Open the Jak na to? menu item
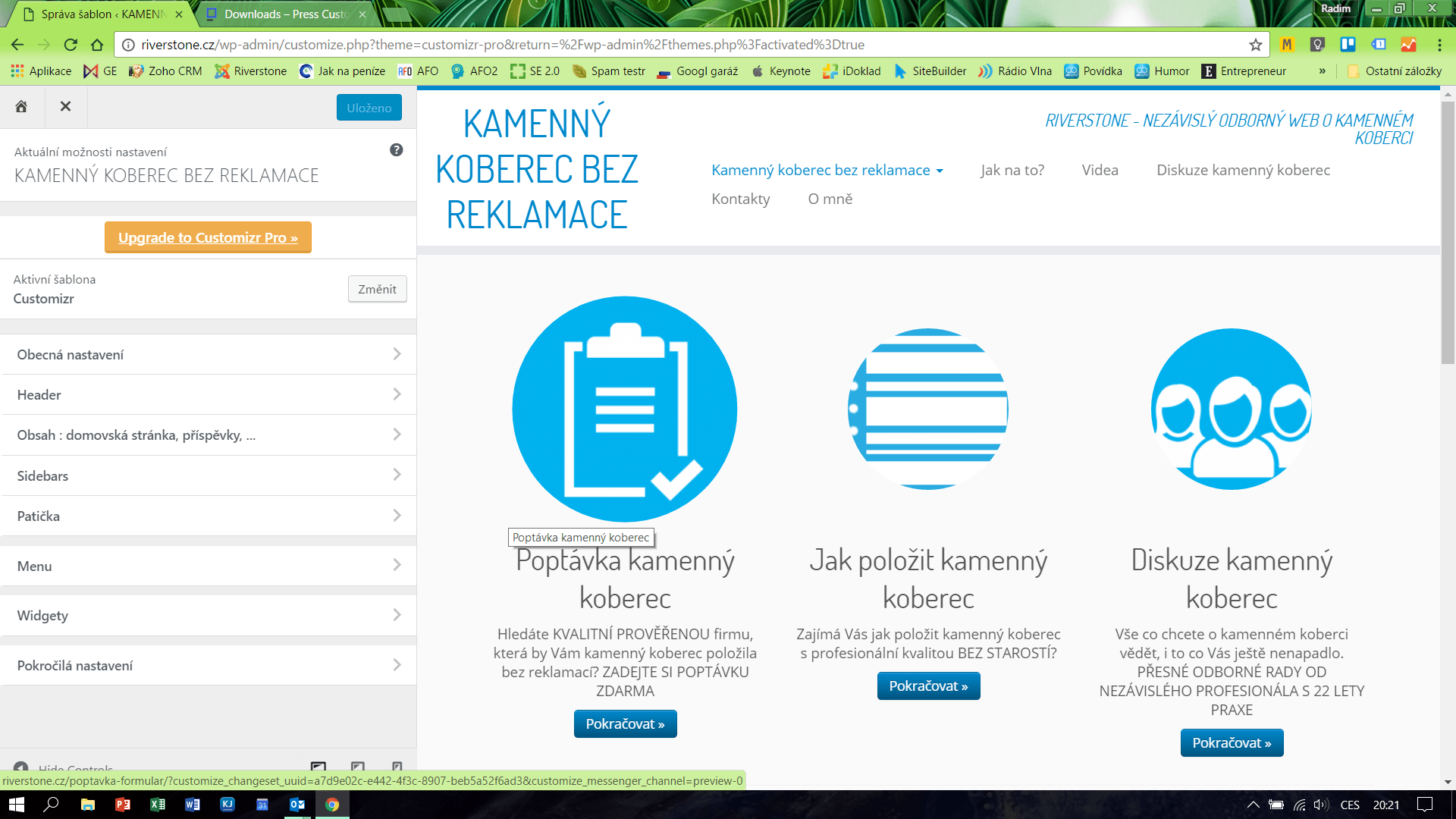The height and width of the screenshot is (819, 1456). click(1012, 170)
